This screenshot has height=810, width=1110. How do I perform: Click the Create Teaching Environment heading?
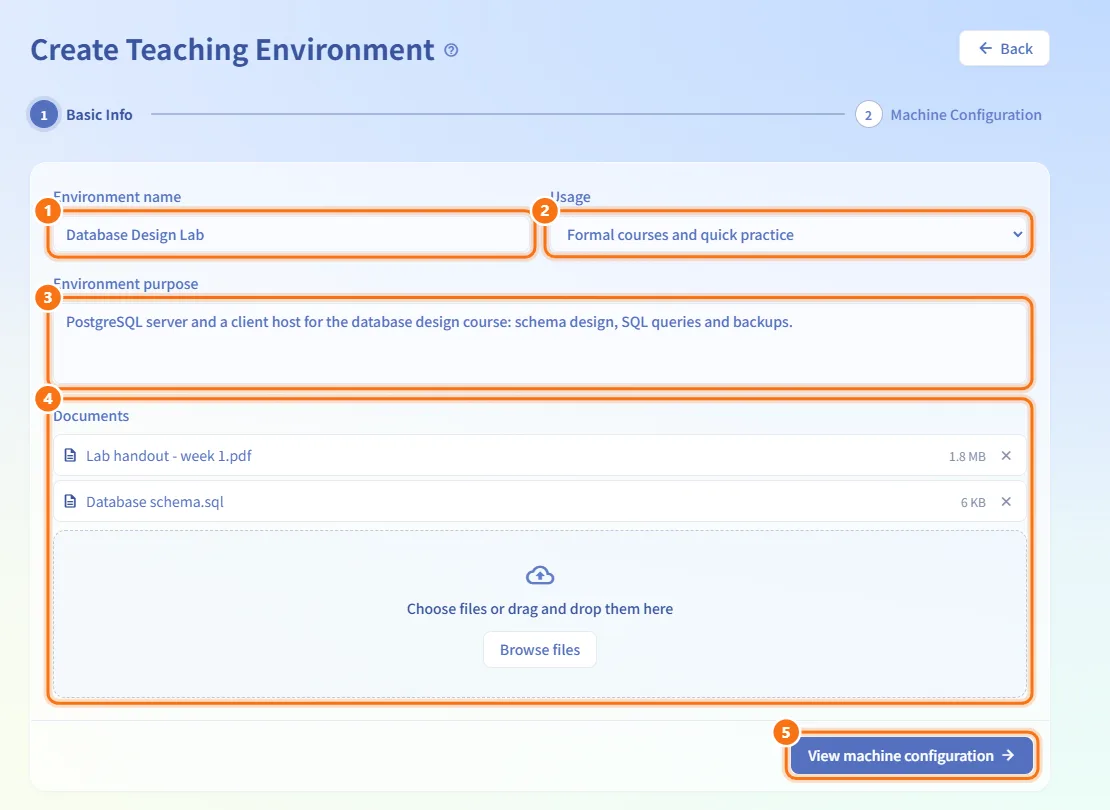pos(232,50)
